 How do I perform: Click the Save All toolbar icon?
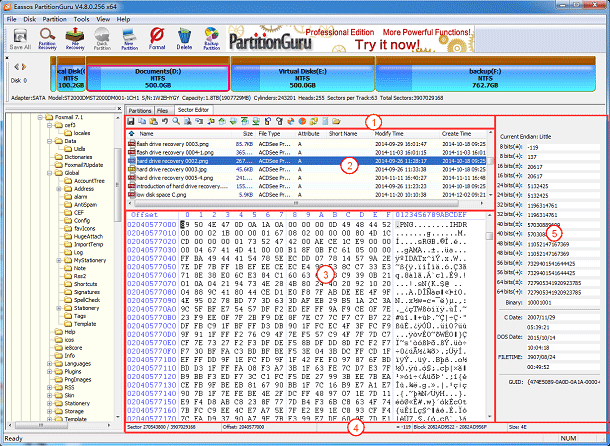(x=20, y=39)
